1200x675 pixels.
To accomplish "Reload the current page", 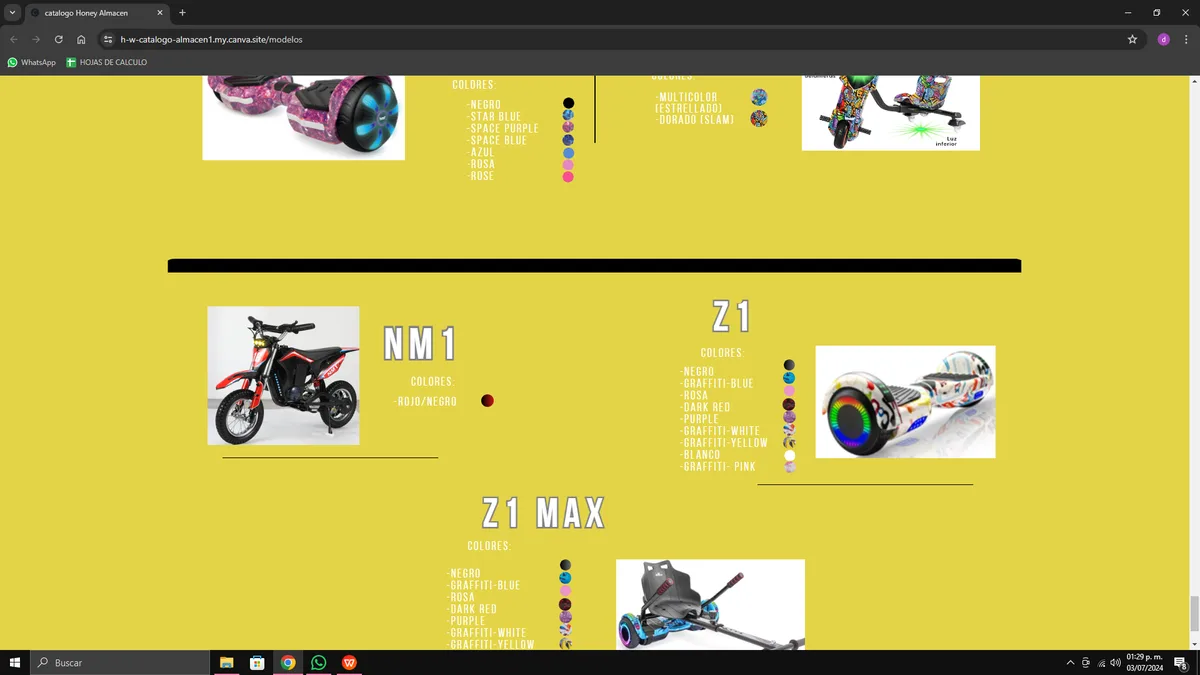I will [59, 40].
